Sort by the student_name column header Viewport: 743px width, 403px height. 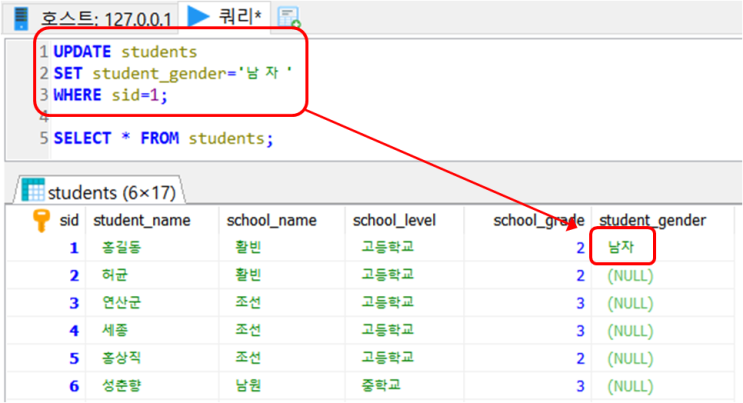point(142,220)
